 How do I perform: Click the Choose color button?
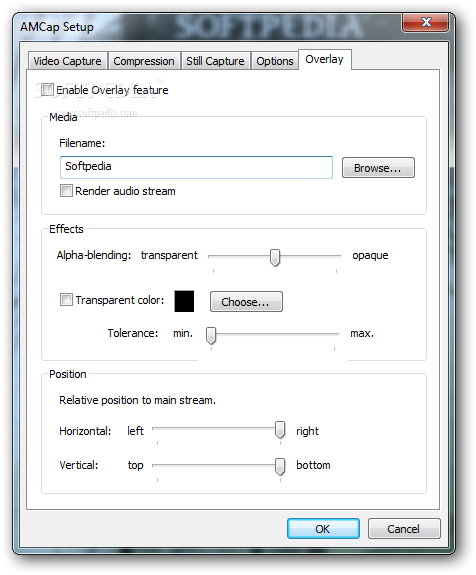pos(246,301)
